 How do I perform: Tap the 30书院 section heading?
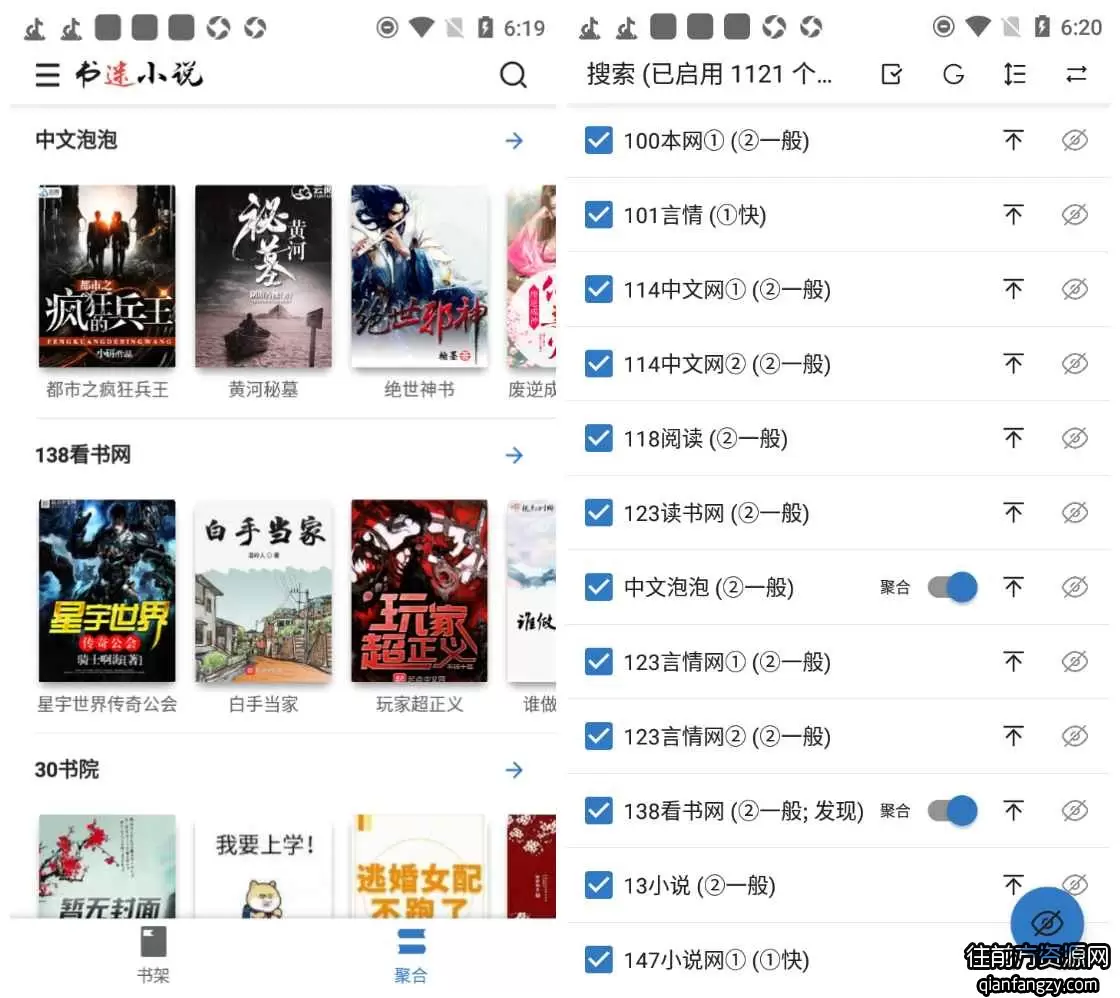[x=66, y=769]
